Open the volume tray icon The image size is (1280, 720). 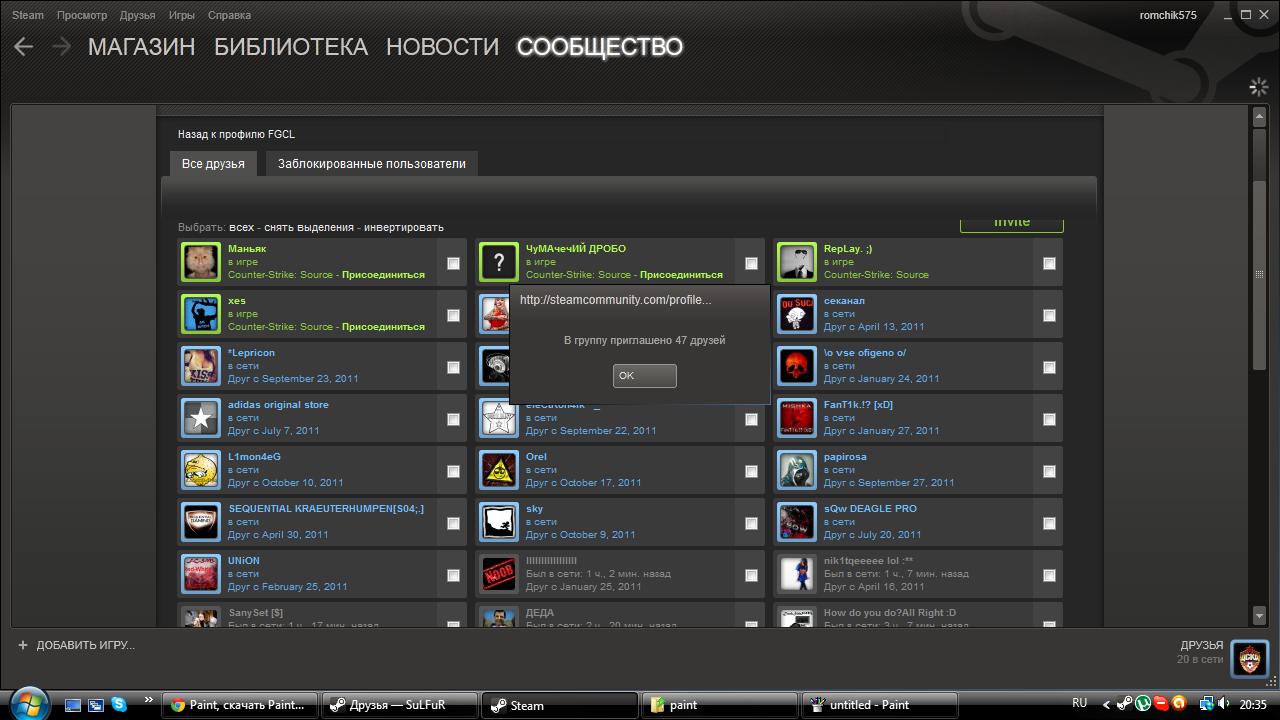pyautogui.click(x=1224, y=704)
